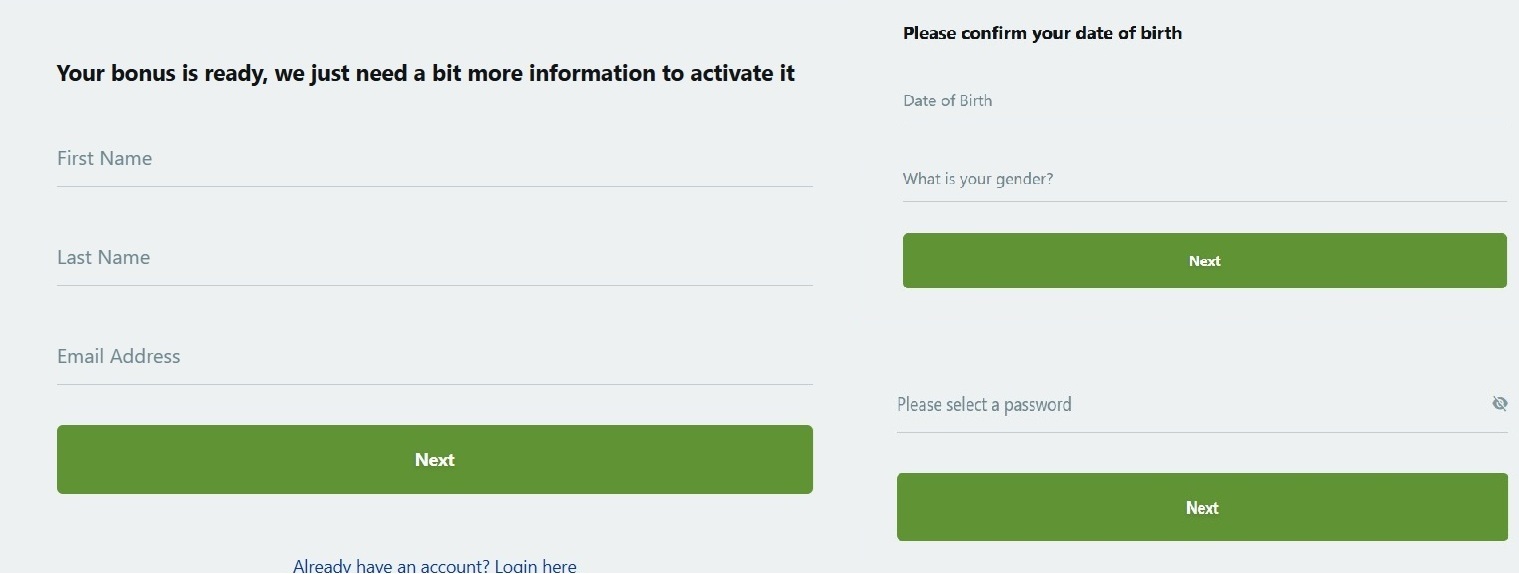This screenshot has height=574, width=1519.
Task: Click Next button below password field
Action: coord(1202,507)
